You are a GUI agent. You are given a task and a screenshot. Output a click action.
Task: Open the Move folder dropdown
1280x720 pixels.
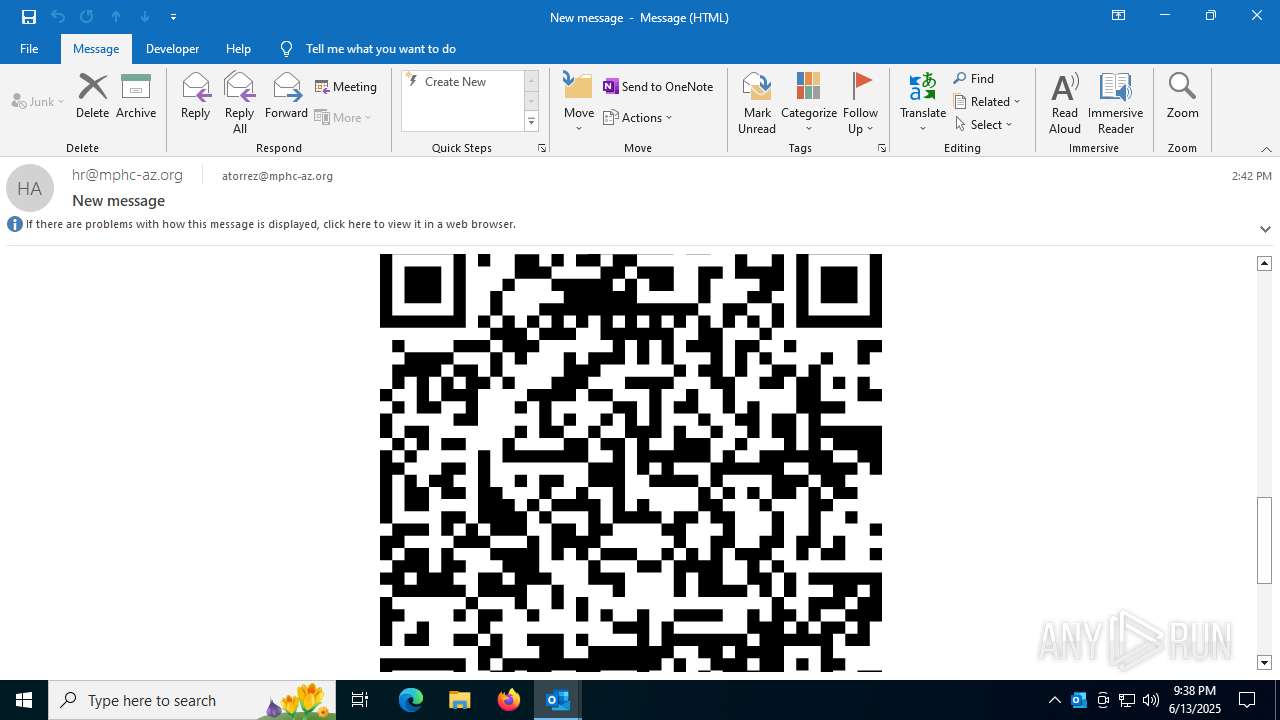tap(579, 103)
